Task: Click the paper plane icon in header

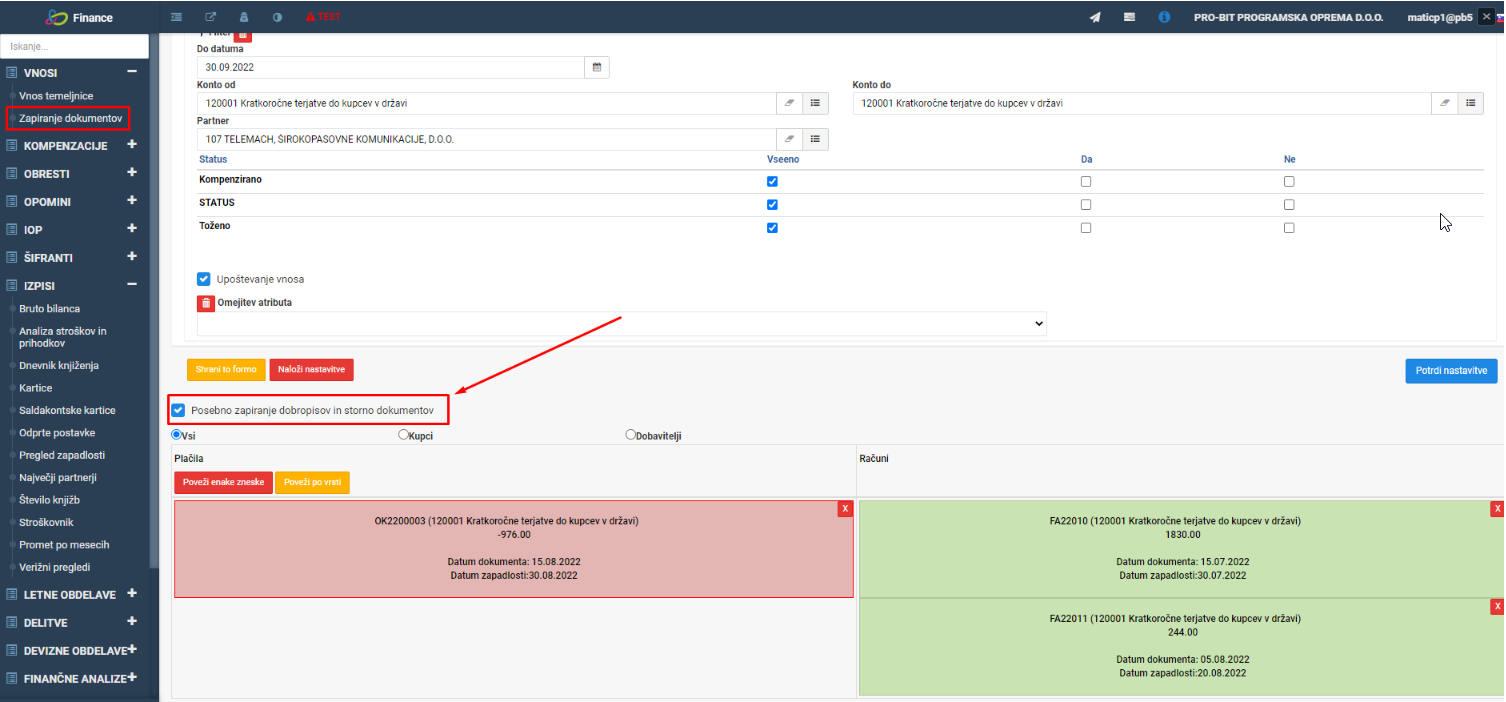Action: pyautogui.click(x=1095, y=17)
